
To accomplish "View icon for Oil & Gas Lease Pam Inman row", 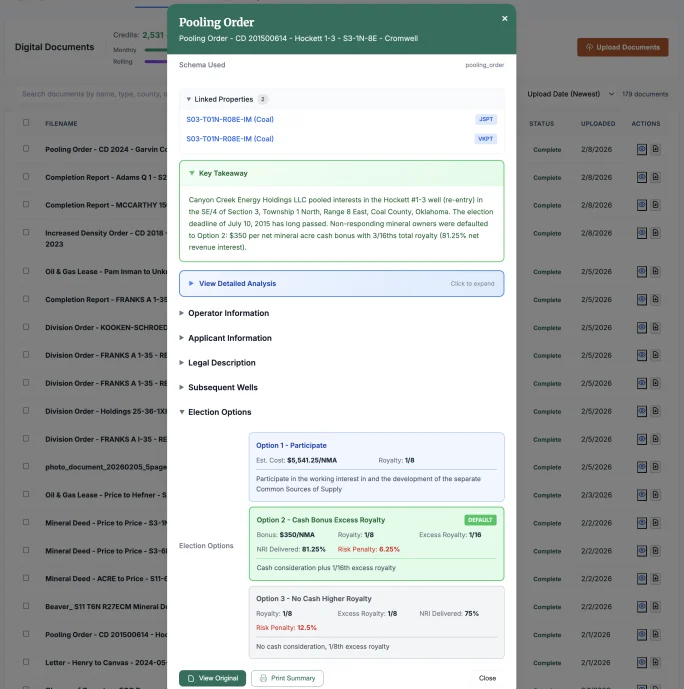I will pyautogui.click(x=642, y=272).
